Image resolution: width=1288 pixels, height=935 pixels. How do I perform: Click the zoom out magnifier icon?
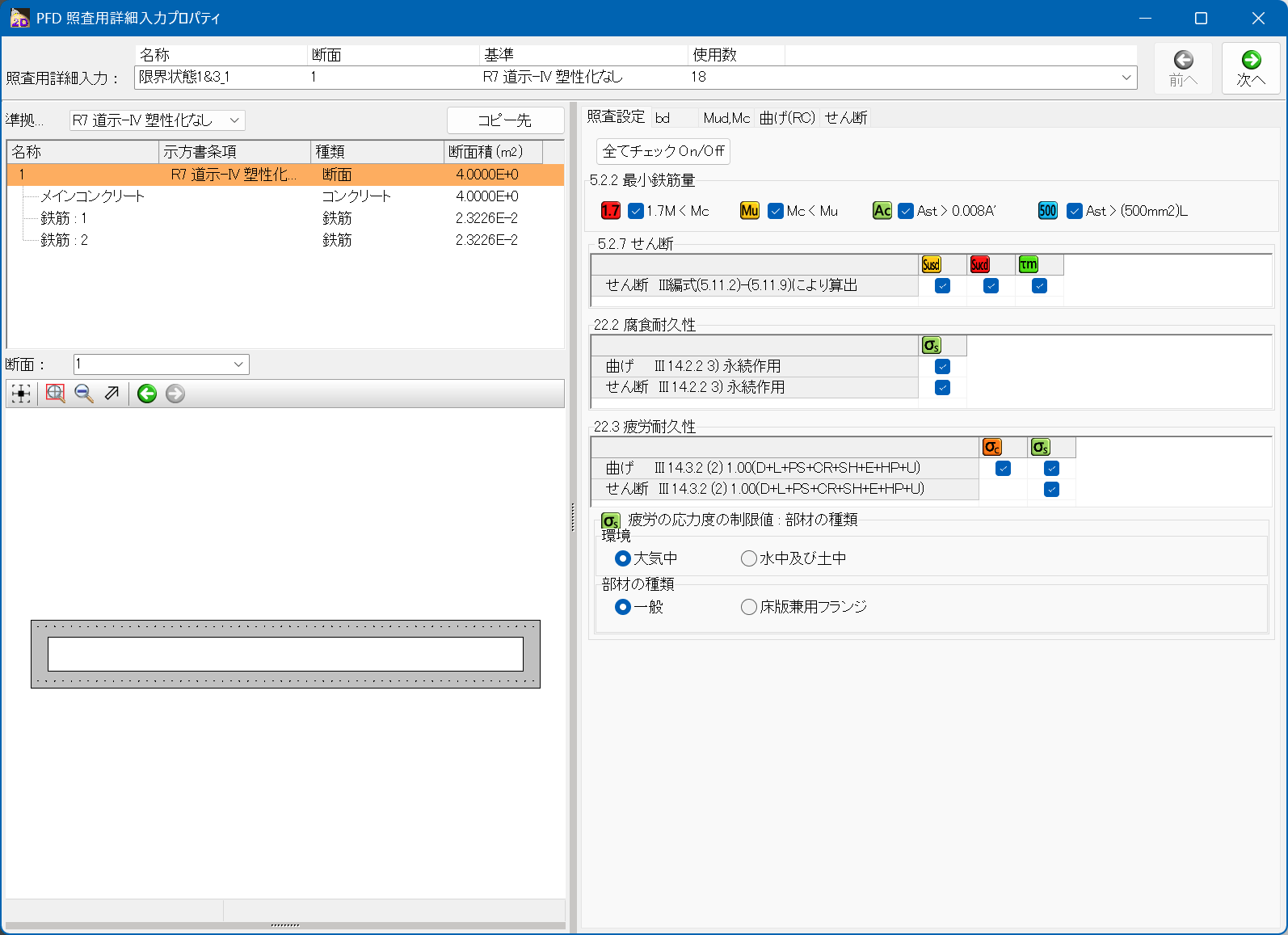click(x=83, y=394)
